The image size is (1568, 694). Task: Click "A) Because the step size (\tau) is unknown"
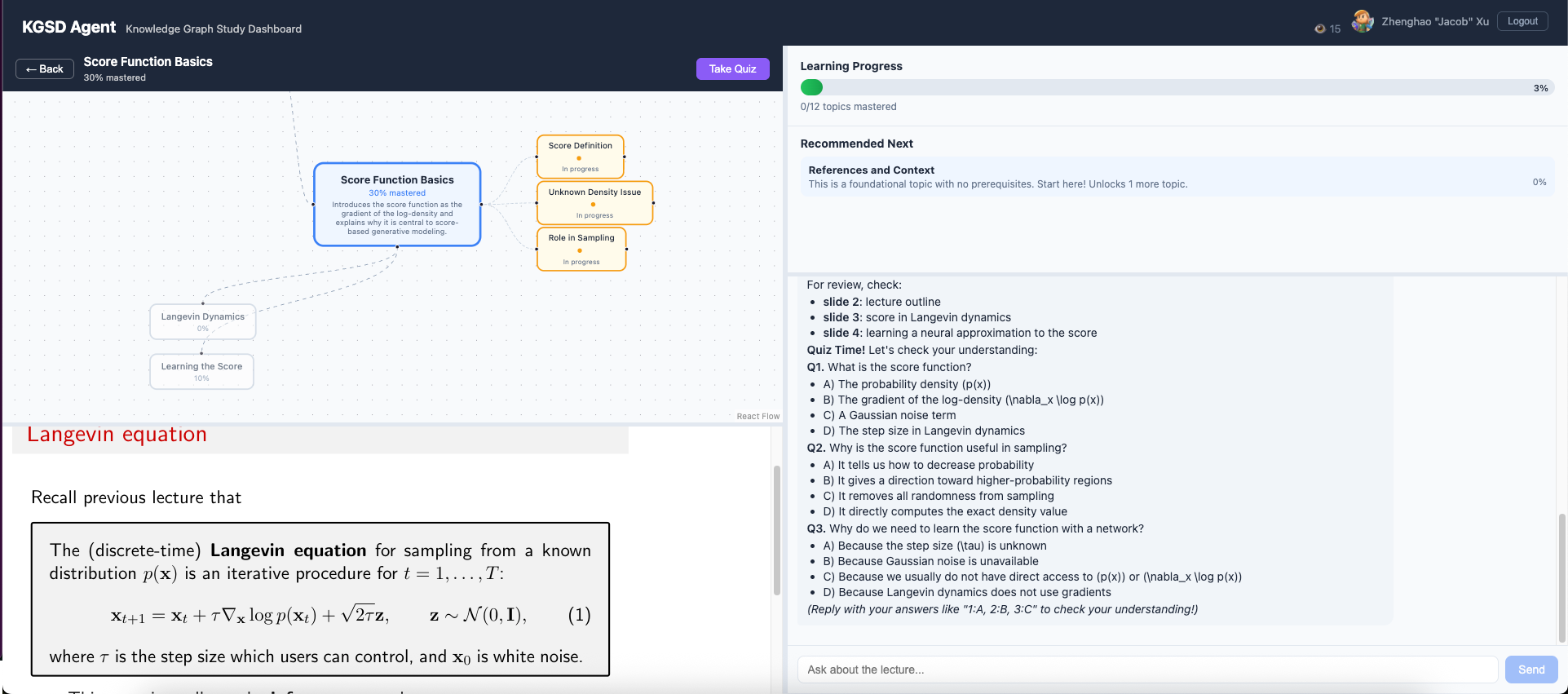point(935,546)
